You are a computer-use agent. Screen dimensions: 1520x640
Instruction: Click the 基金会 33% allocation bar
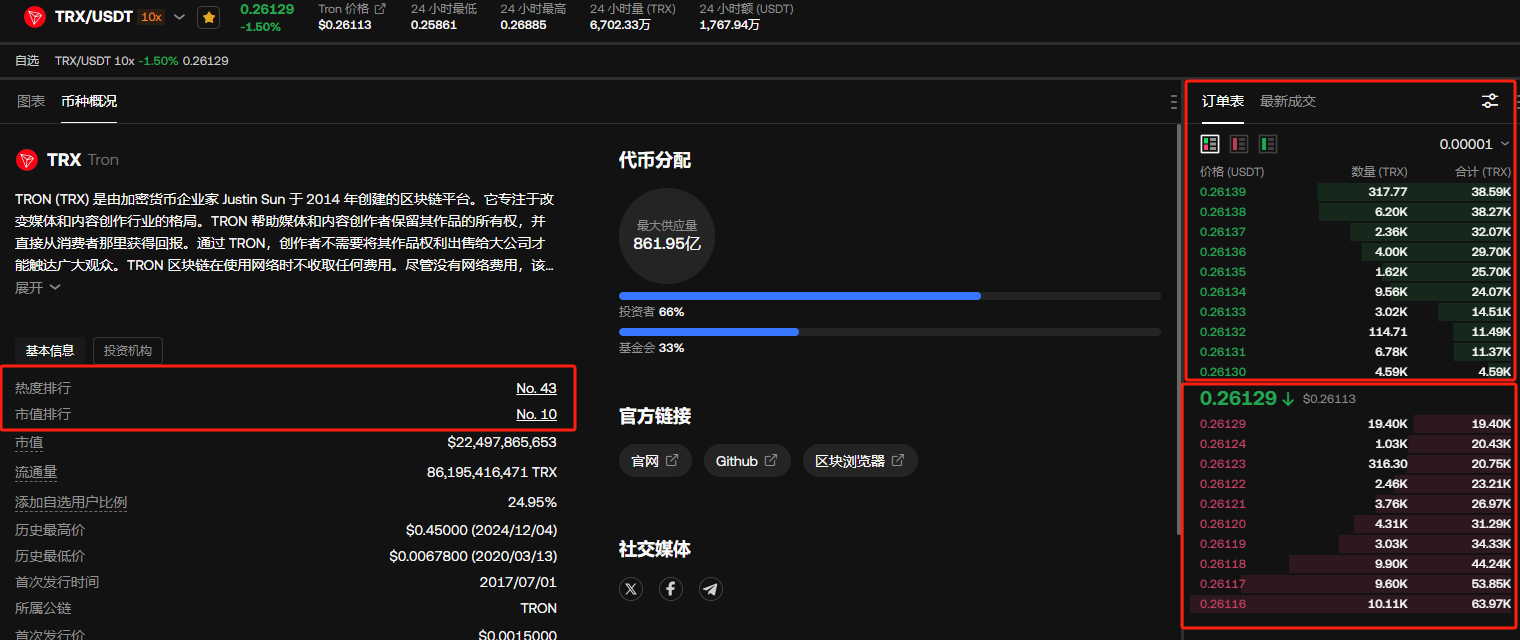tap(890, 332)
